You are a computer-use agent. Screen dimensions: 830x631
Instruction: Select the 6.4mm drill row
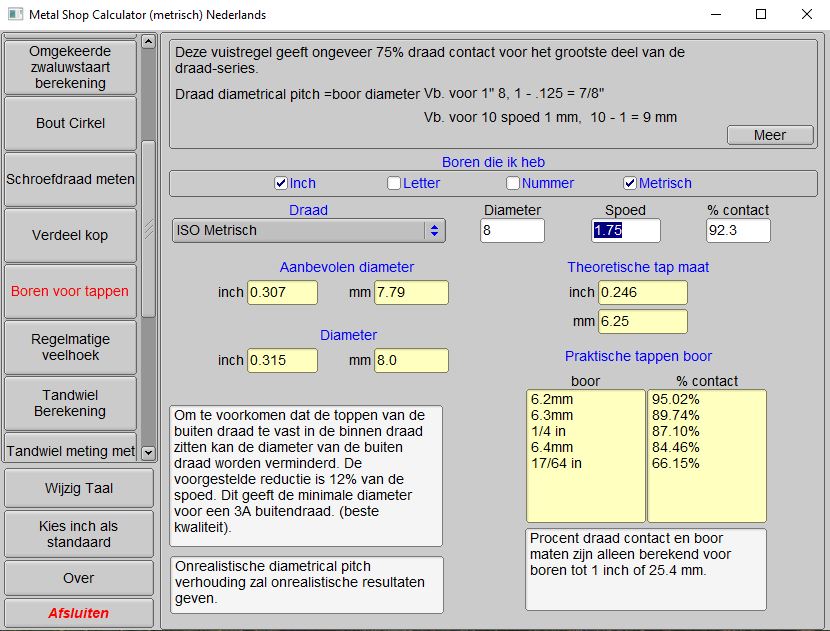586,447
